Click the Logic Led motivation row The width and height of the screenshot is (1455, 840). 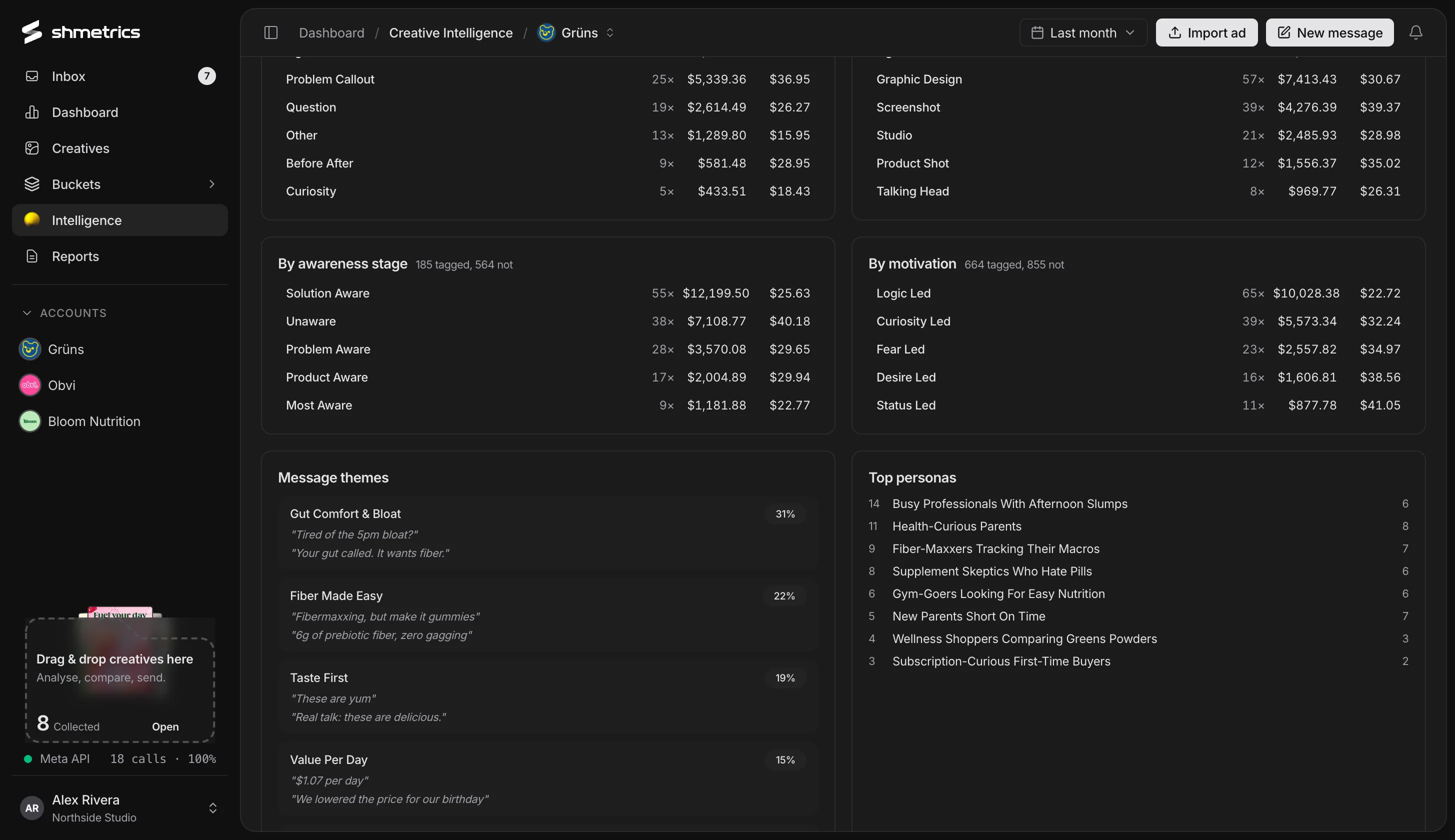tap(1138, 293)
